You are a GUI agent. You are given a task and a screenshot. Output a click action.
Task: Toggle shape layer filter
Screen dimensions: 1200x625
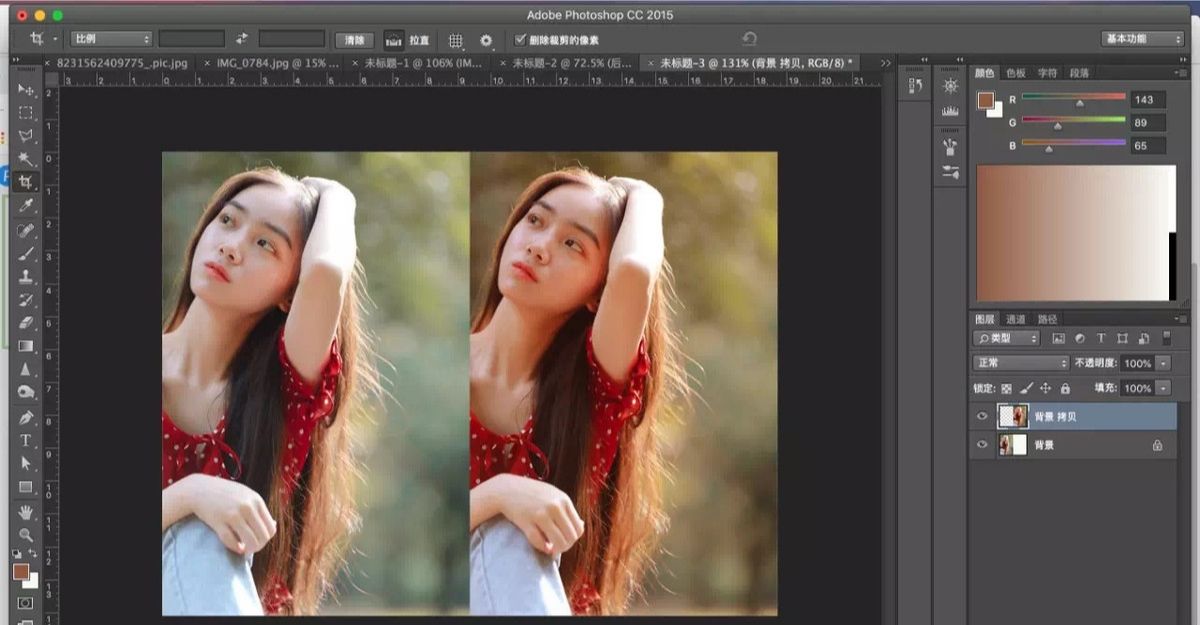1122,339
